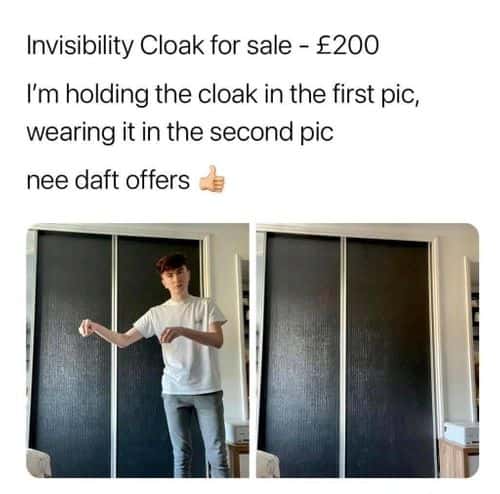
Task: Open the second photo of empty wardrobe
Action: (368, 350)
